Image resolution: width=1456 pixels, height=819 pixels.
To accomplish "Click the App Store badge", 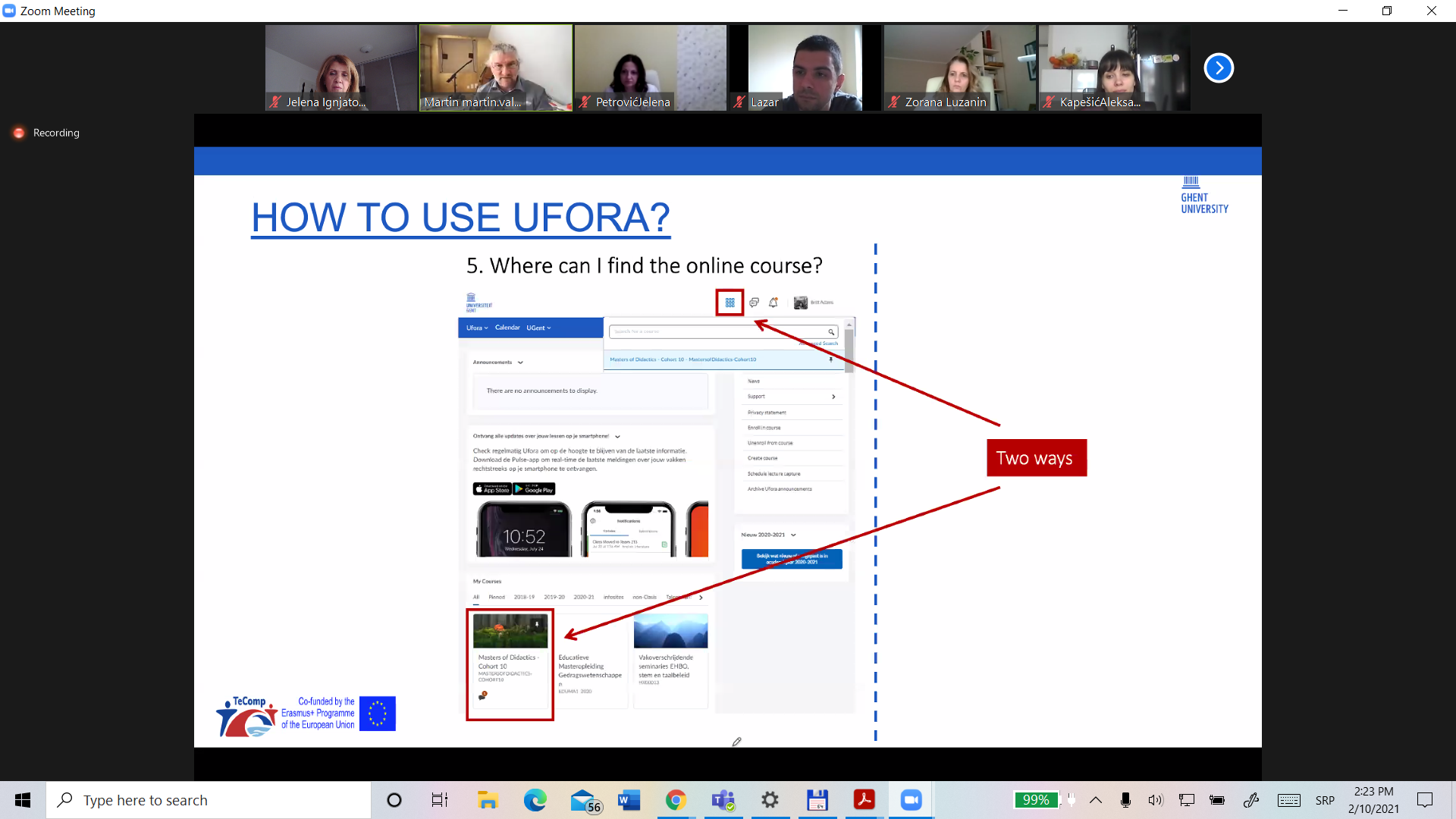I will point(492,489).
